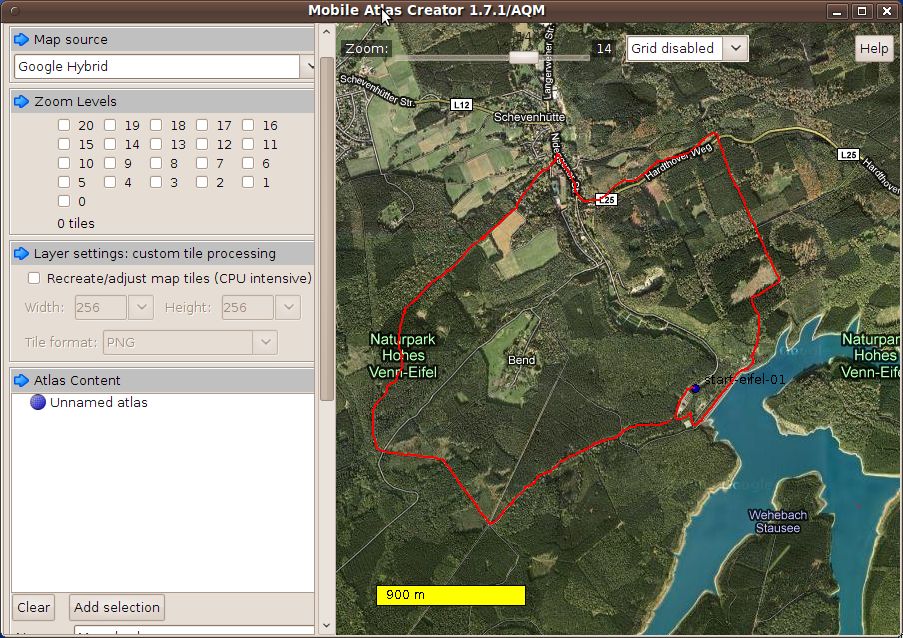Screen dimensions: 903x638
Task: Click the Add selection button
Action: click(x=117, y=607)
